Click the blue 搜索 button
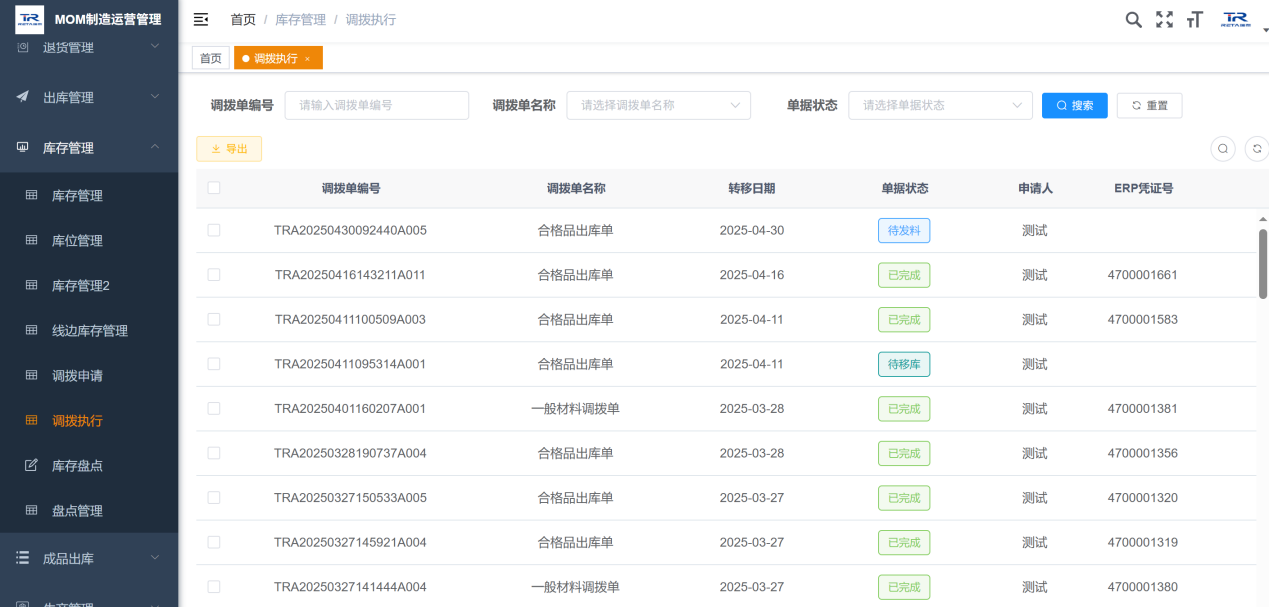 (1075, 105)
